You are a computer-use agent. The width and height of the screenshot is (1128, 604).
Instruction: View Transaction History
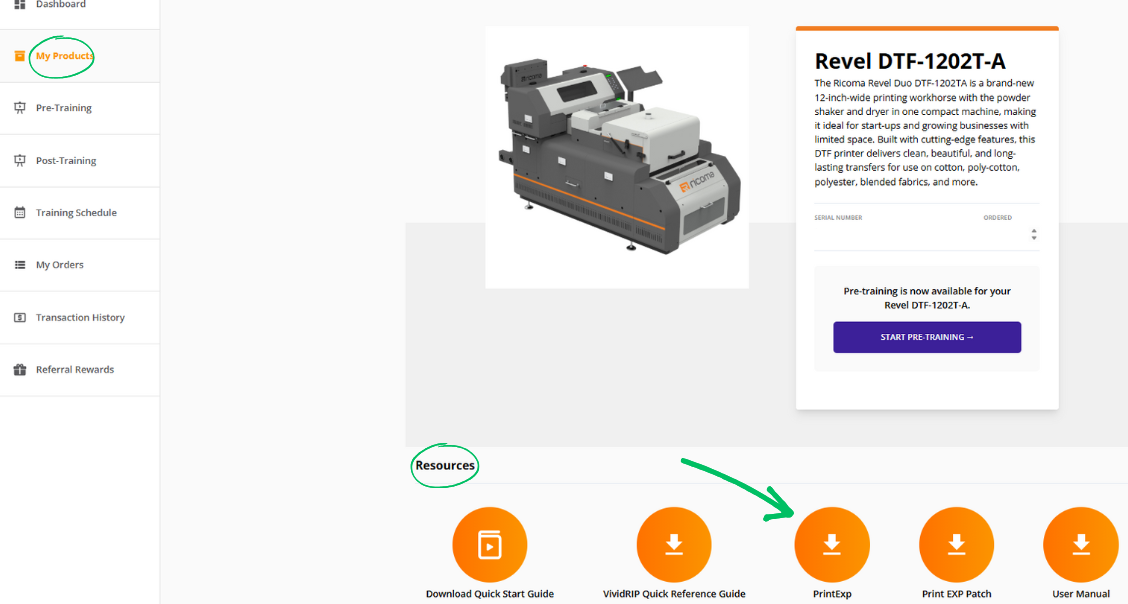[79, 317]
